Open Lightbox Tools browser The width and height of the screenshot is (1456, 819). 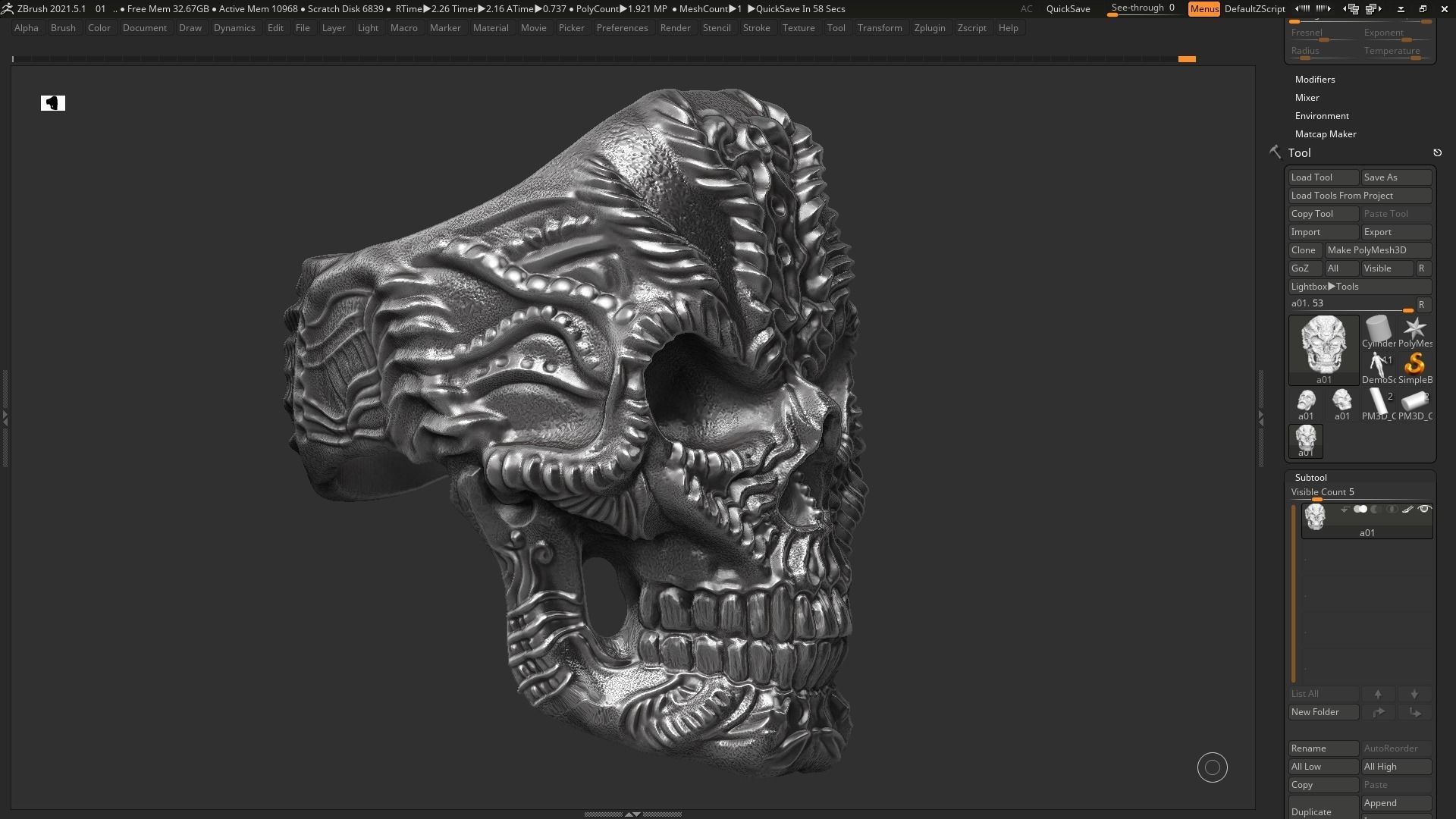pos(1360,287)
